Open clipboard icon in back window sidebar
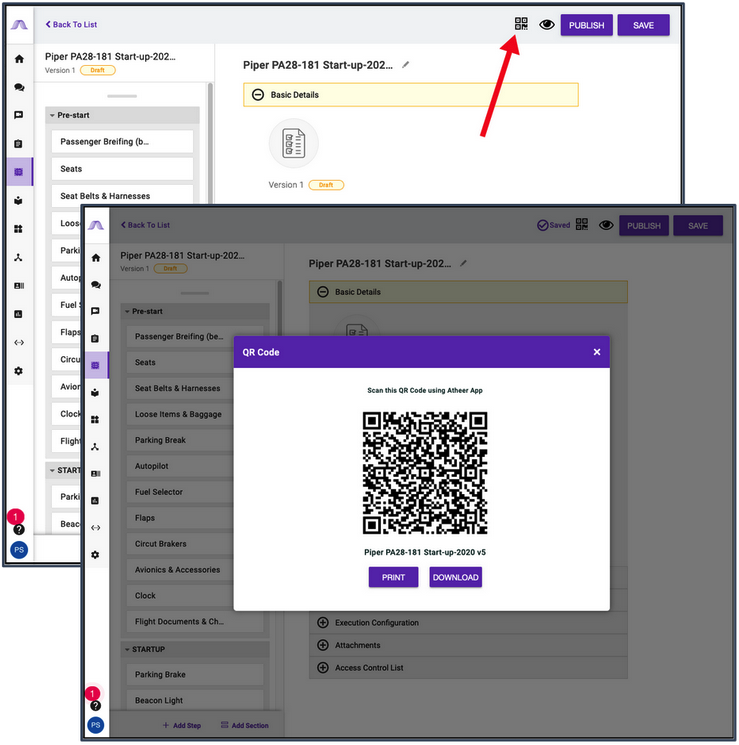 [19, 143]
